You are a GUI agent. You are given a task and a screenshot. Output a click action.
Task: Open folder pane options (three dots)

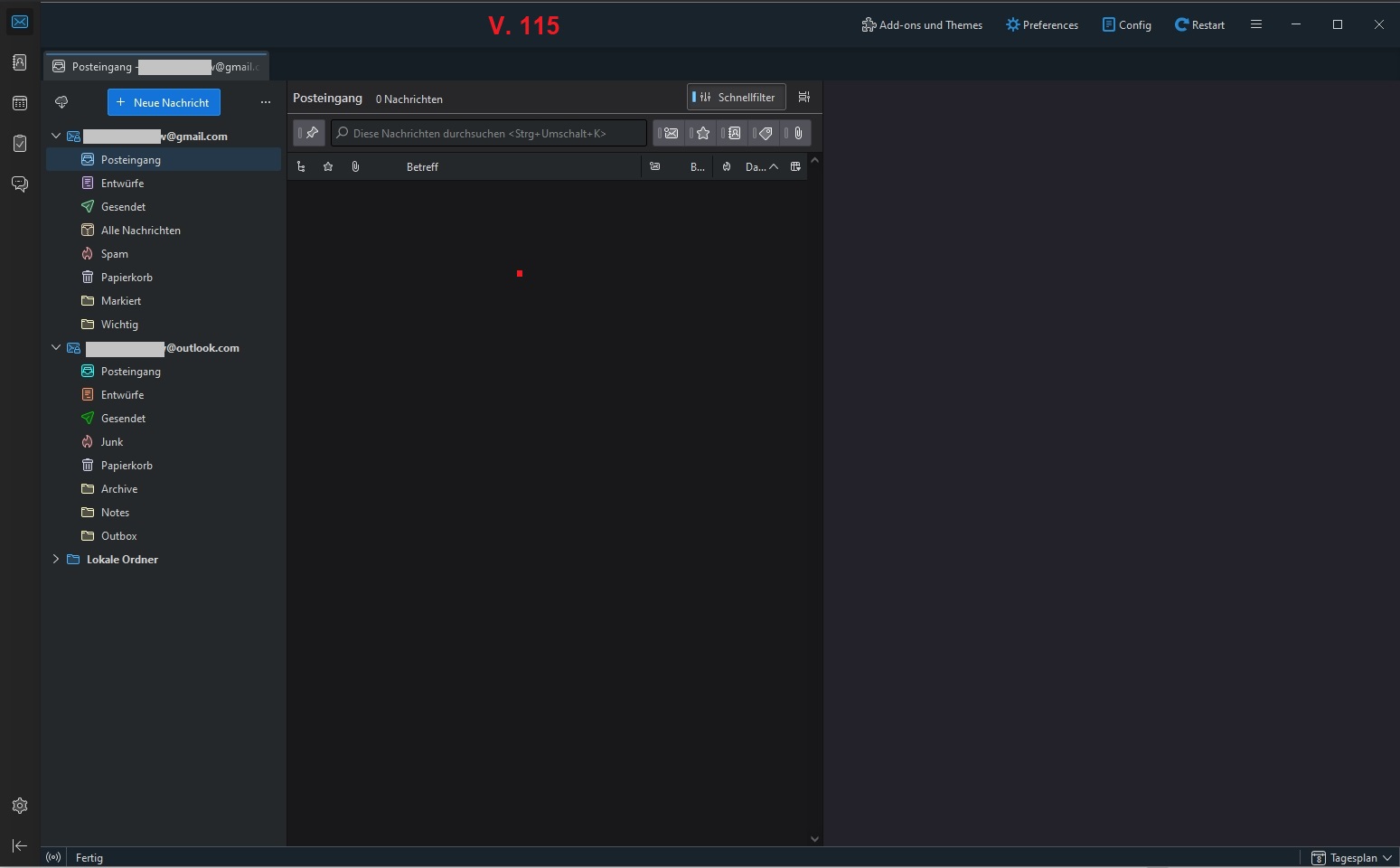coord(266,102)
